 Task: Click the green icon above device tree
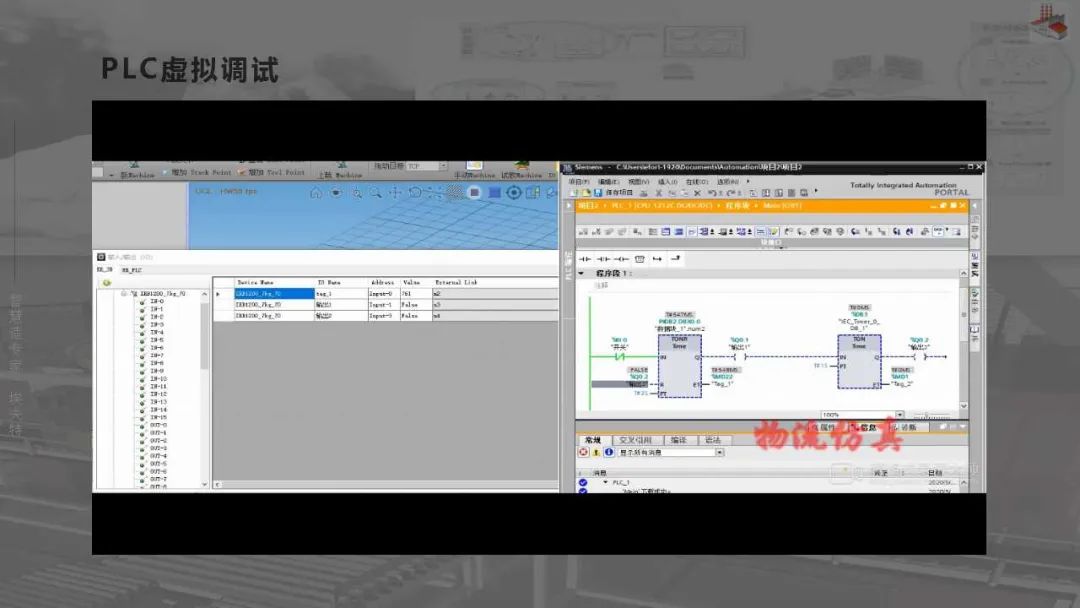107,283
